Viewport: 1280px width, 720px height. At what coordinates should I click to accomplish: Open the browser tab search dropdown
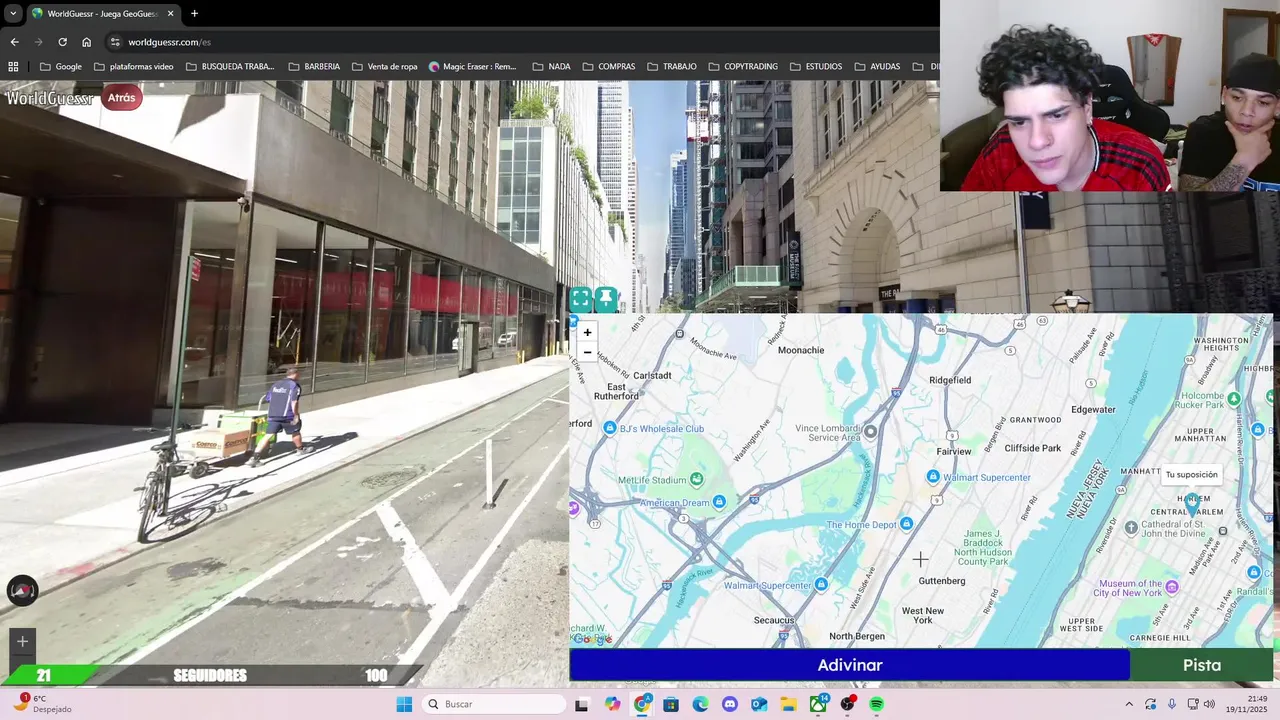coord(13,13)
